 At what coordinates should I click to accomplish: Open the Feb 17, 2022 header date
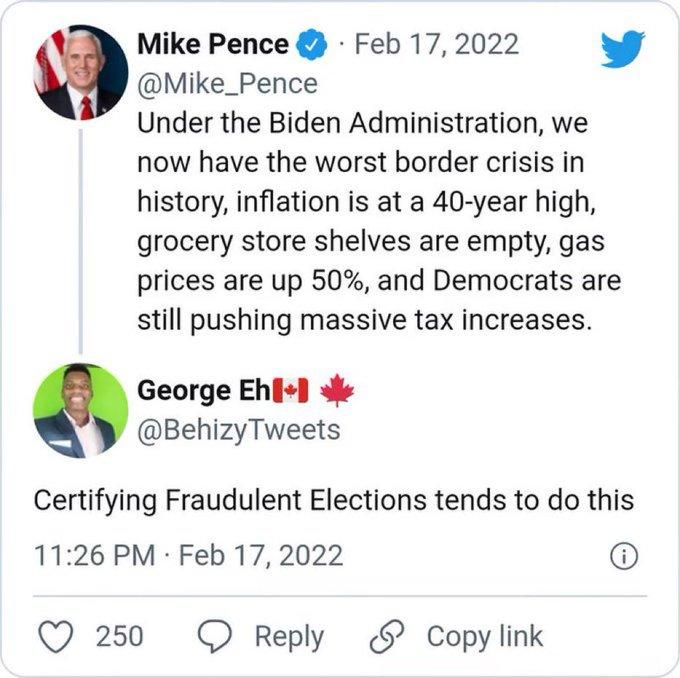click(x=437, y=45)
